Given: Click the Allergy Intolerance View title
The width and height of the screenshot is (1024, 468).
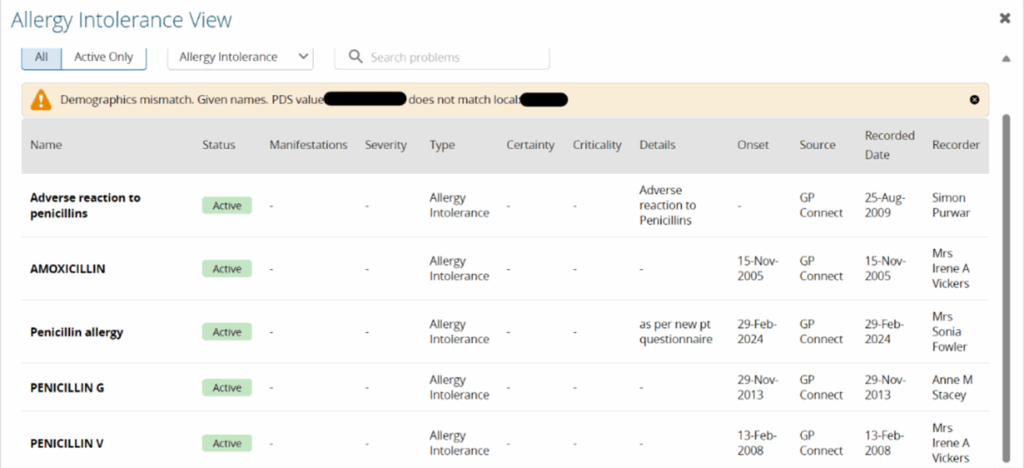Looking at the screenshot, I should (121, 20).
